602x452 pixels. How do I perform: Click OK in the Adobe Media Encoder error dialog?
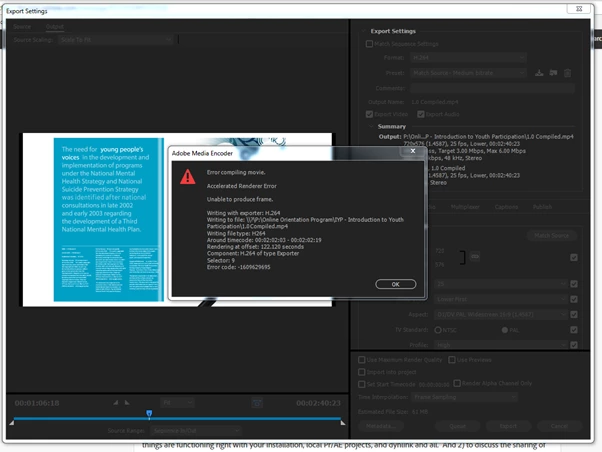pyautogui.click(x=395, y=284)
